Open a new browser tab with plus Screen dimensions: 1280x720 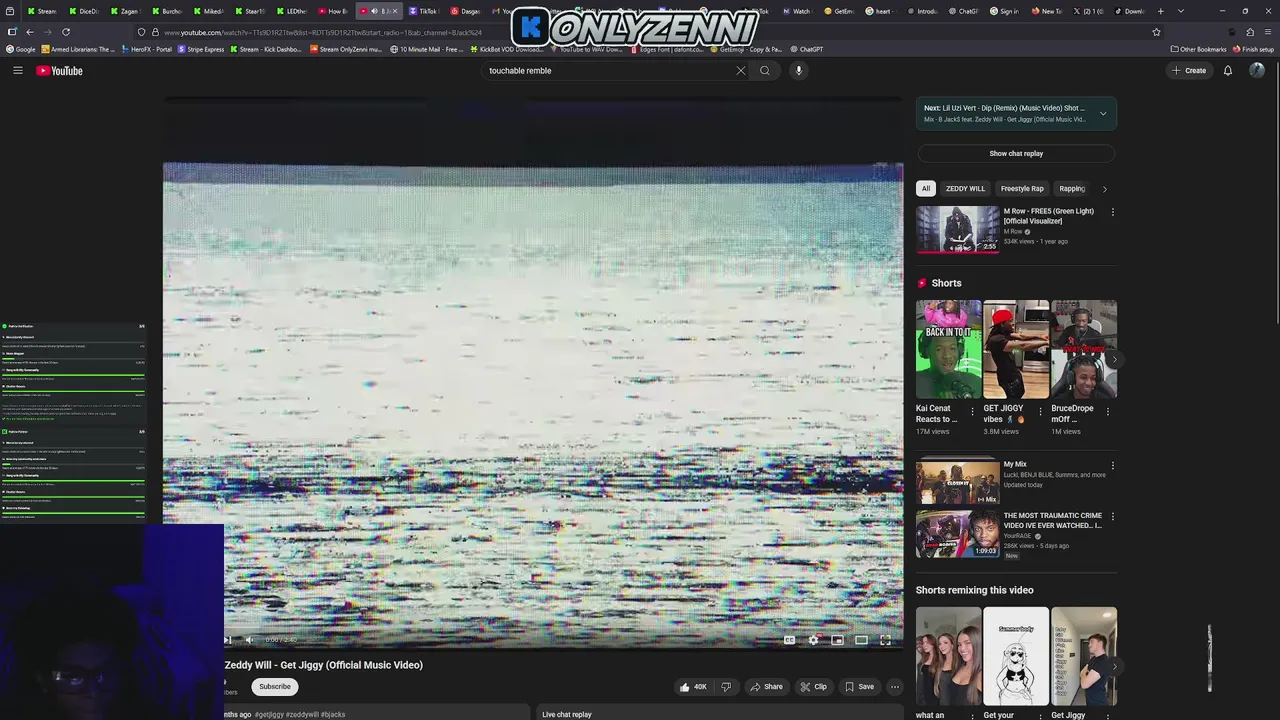pos(1160,11)
